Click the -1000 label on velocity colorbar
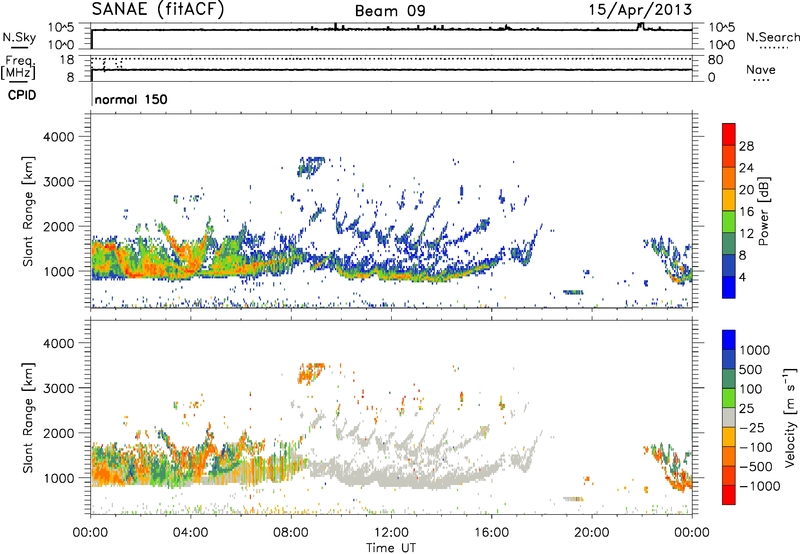The height and width of the screenshot is (554, 800). [x=760, y=486]
